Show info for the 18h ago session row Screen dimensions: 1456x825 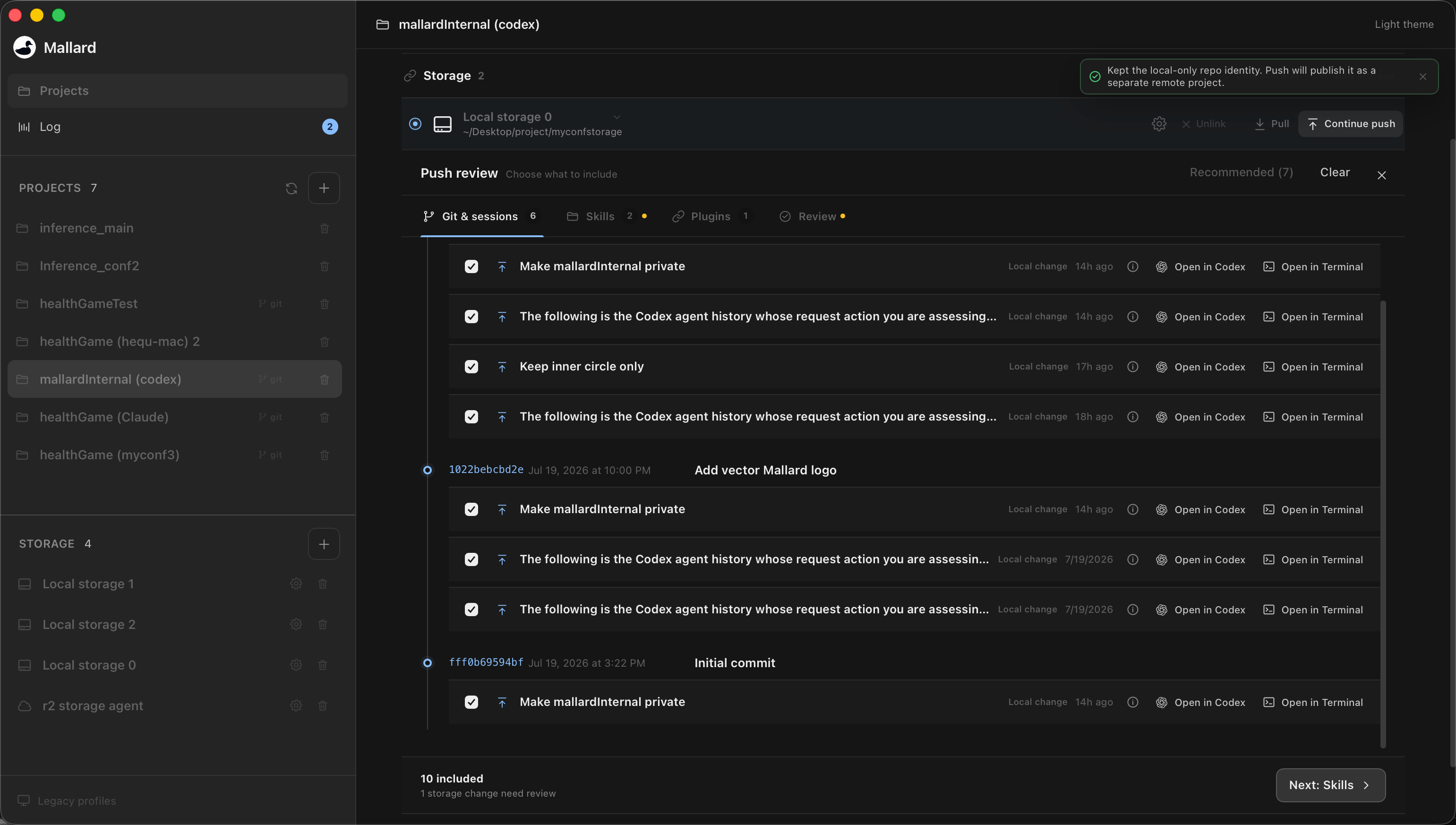[1132, 417]
